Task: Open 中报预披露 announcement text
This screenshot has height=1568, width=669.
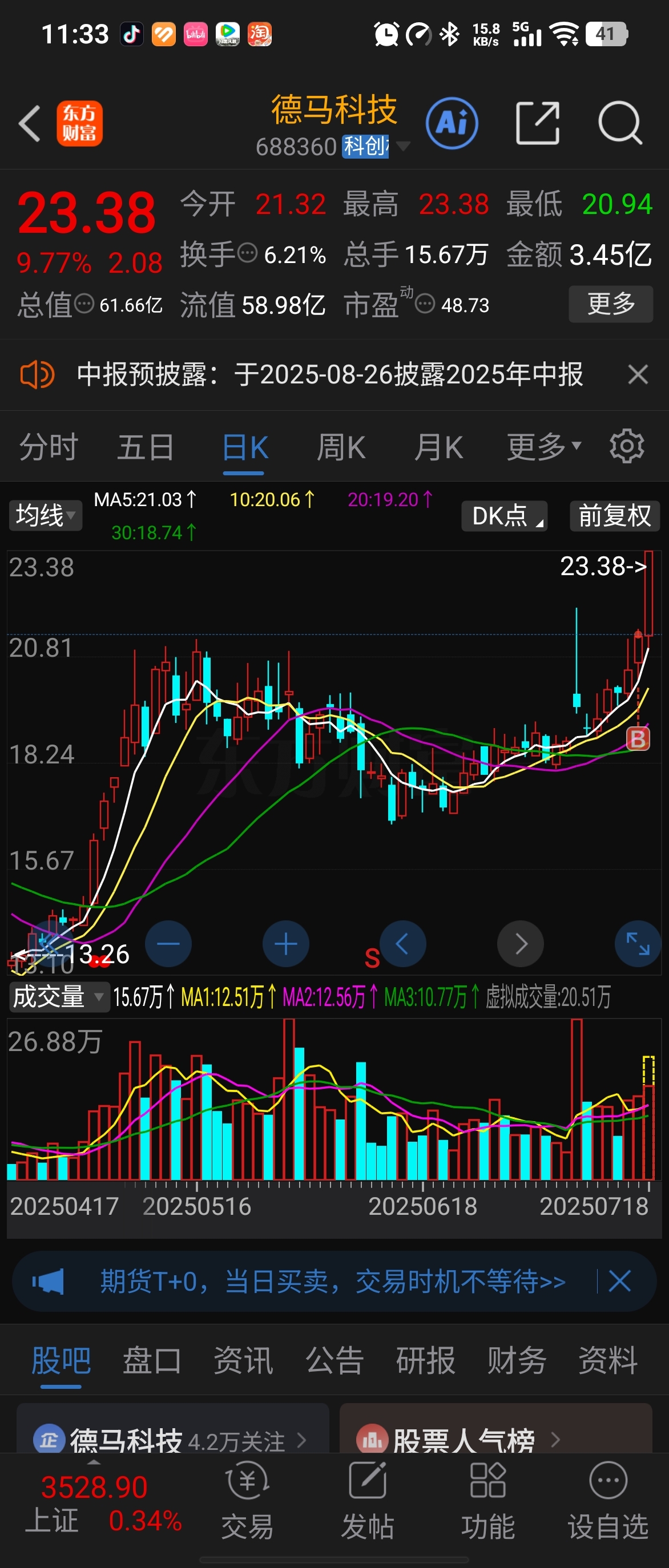Action: (330, 374)
